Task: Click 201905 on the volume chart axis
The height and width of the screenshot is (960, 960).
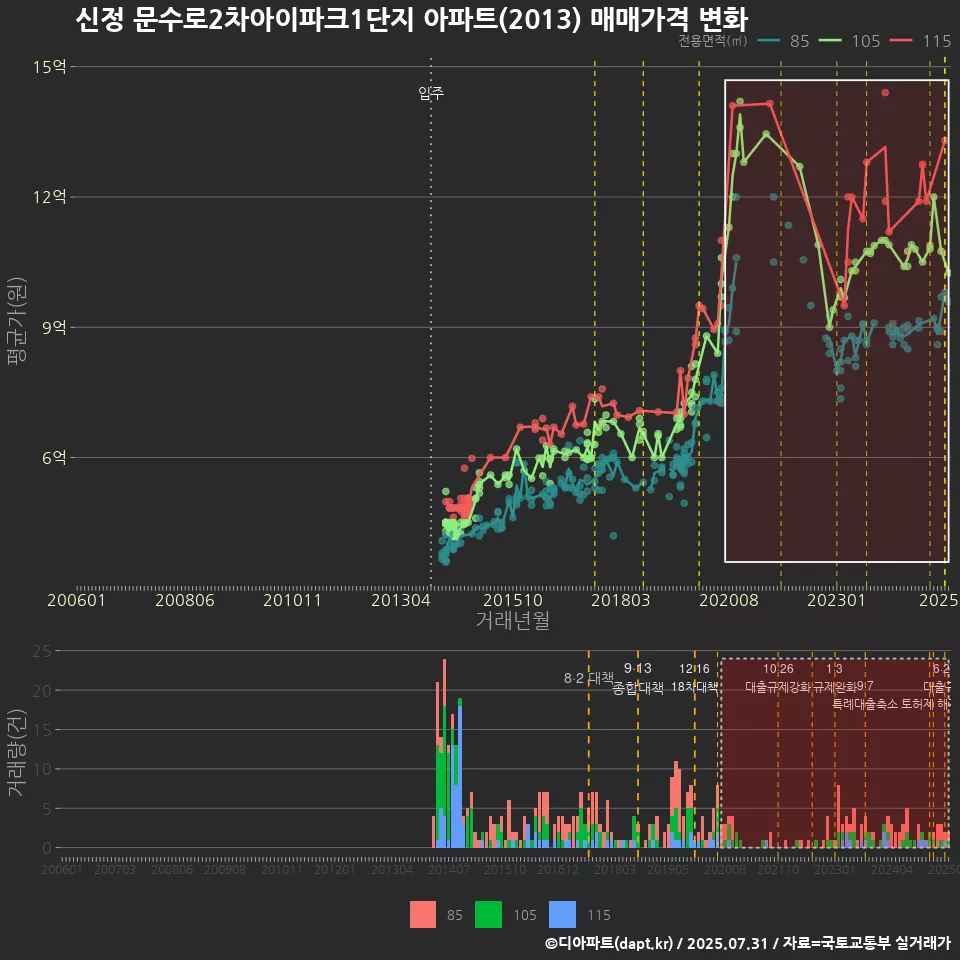Action: 668,869
